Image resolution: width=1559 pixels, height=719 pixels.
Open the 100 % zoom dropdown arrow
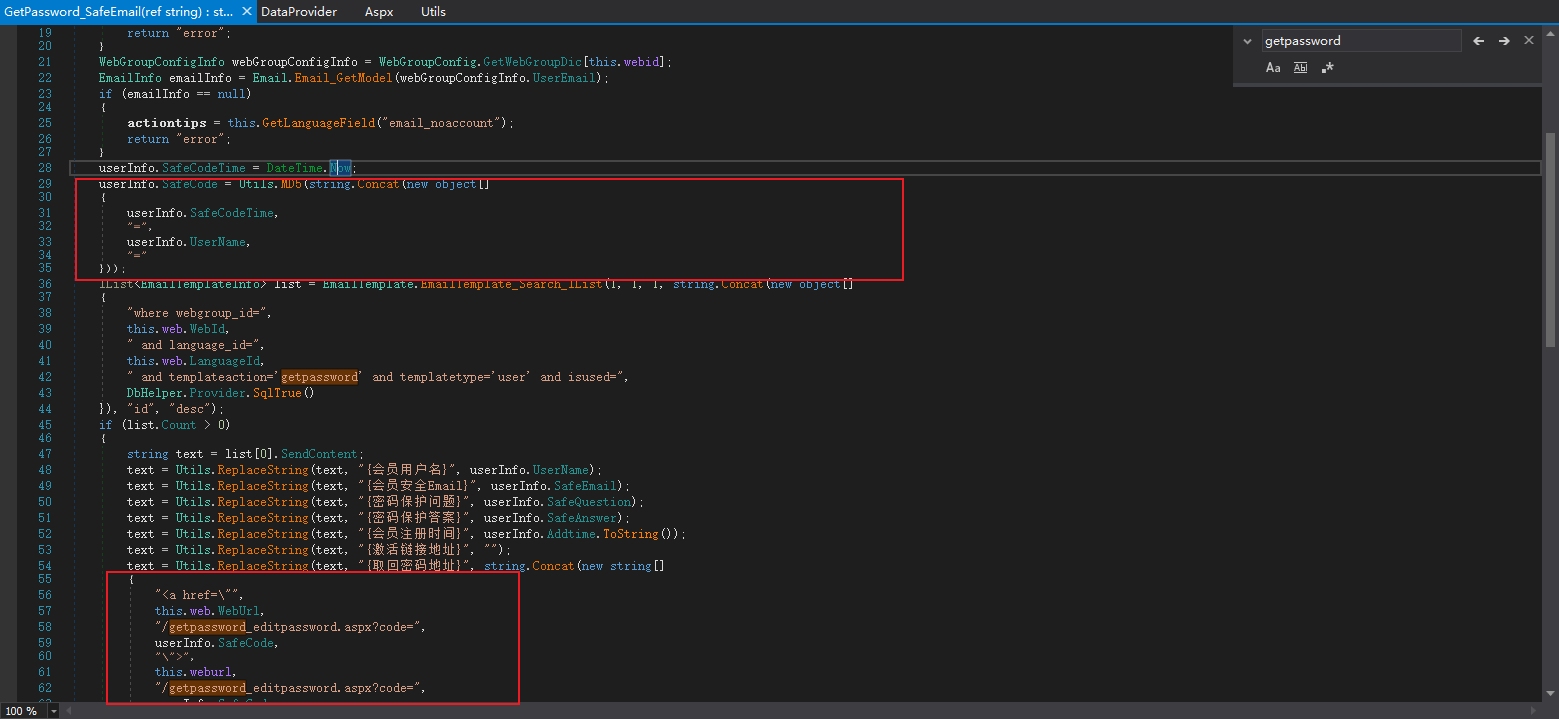pos(54,711)
